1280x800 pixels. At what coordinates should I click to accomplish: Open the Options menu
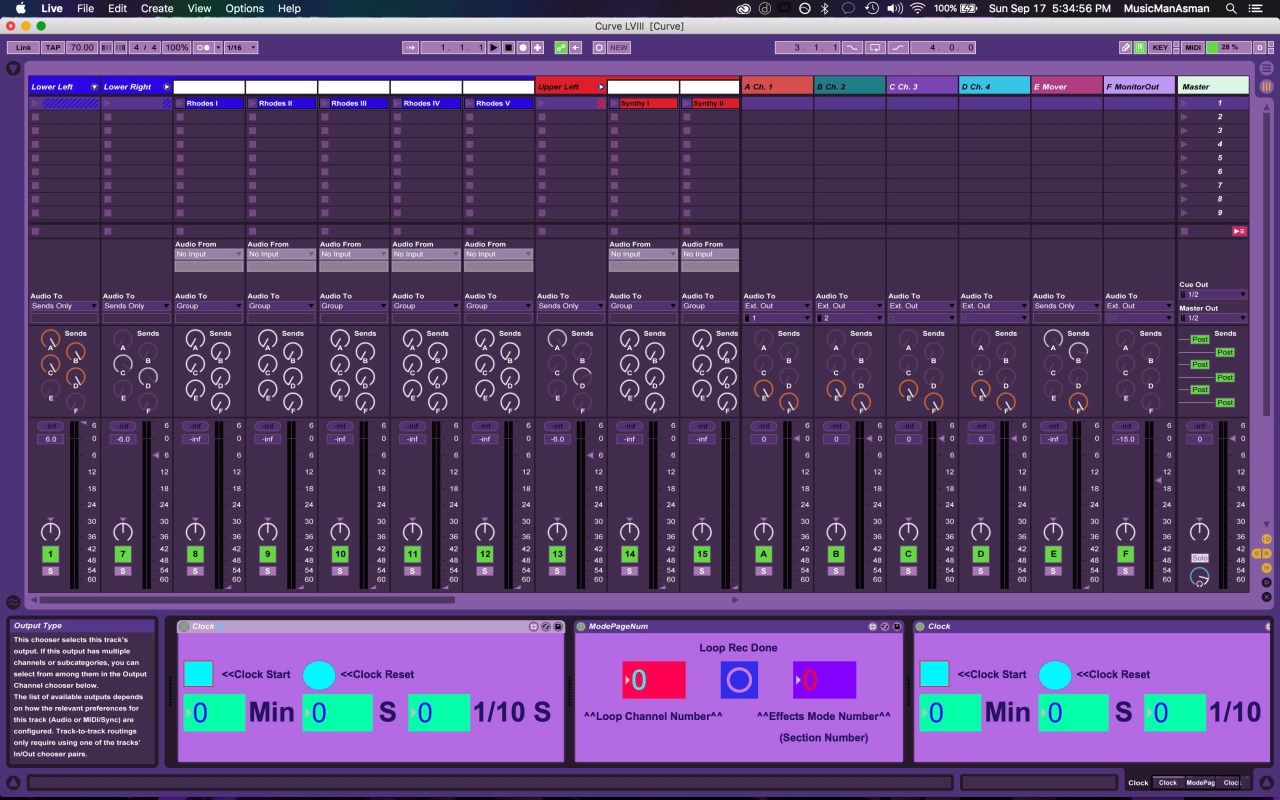[x=244, y=8]
